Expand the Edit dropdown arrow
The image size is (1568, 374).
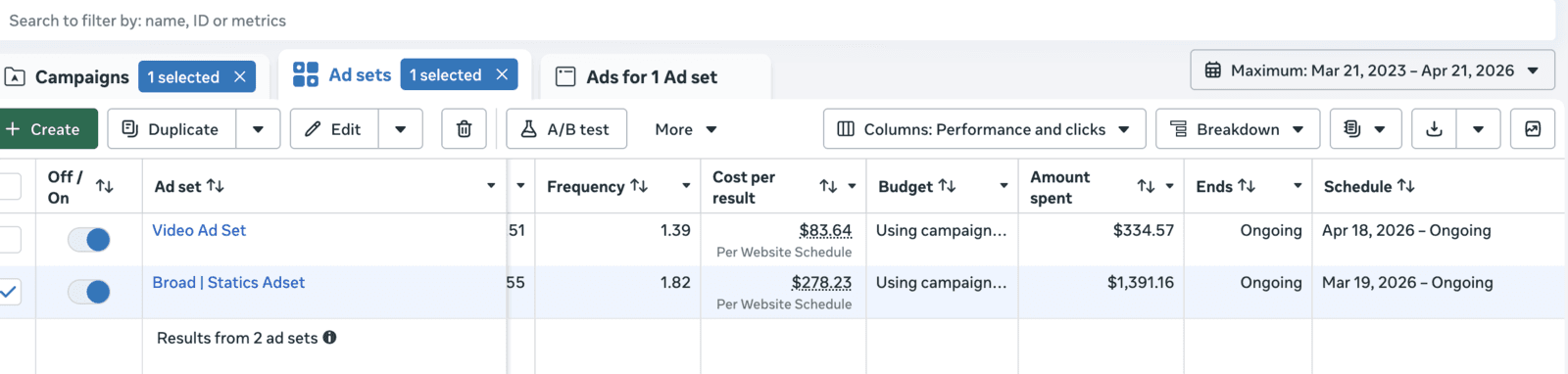(401, 129)
